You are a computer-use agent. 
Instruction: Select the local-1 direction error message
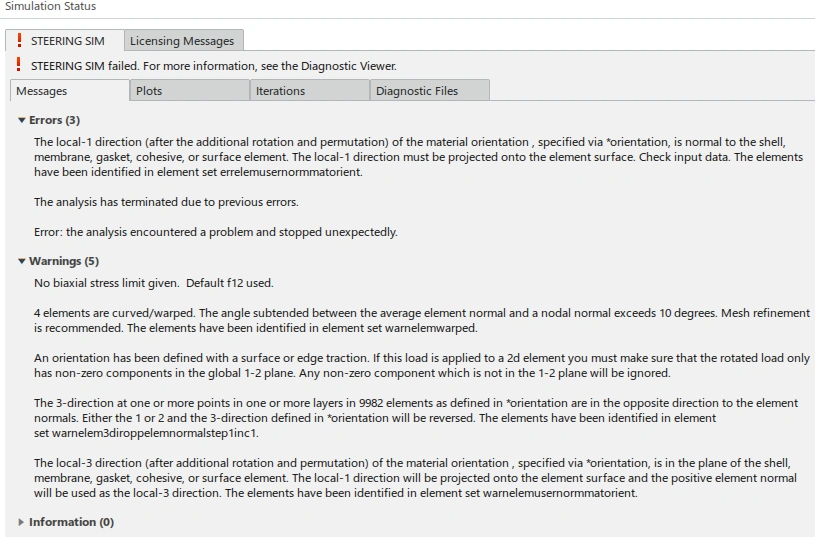(x=416, y=157)
